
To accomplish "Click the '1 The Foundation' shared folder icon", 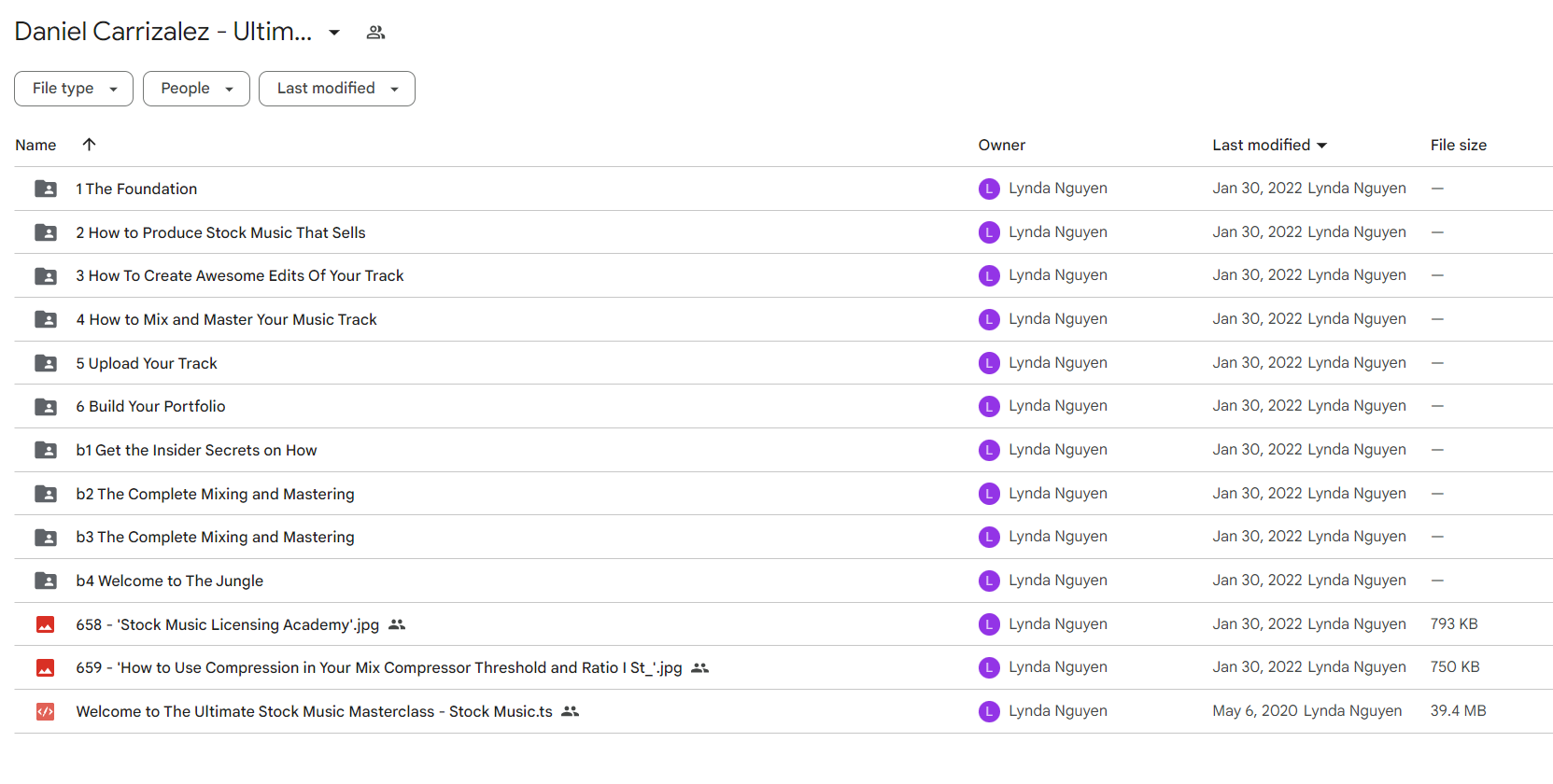I will tap(46, 189).
